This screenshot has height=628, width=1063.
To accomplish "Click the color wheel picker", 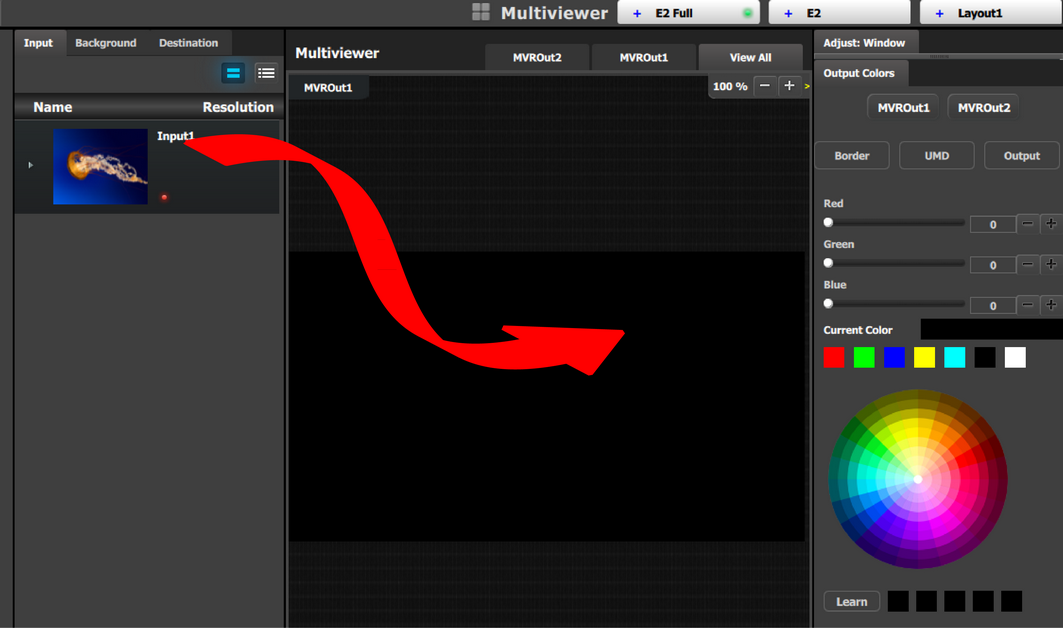I will click(918, 479).
